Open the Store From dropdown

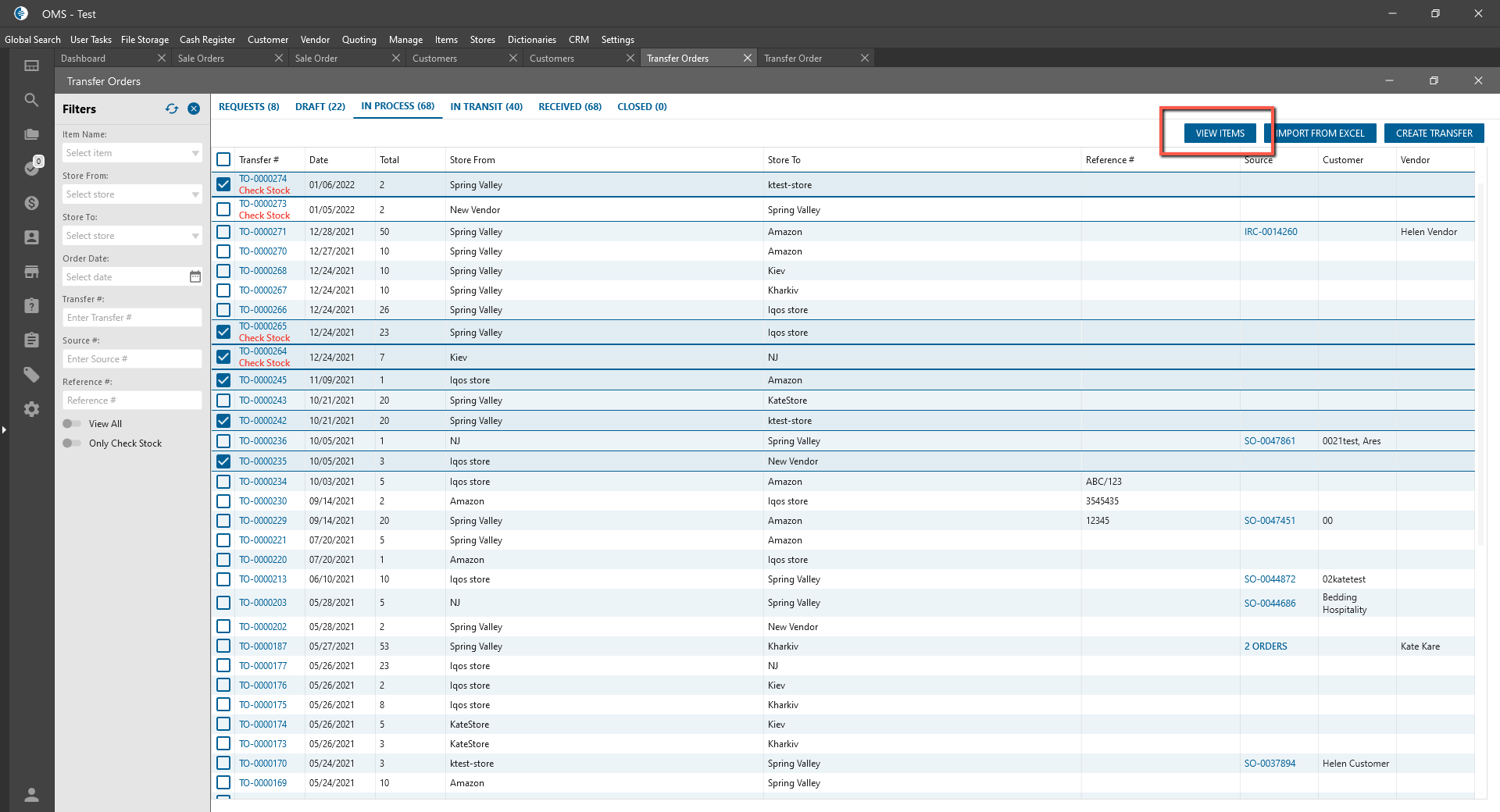pyautogui.click(x=195, y=194)
